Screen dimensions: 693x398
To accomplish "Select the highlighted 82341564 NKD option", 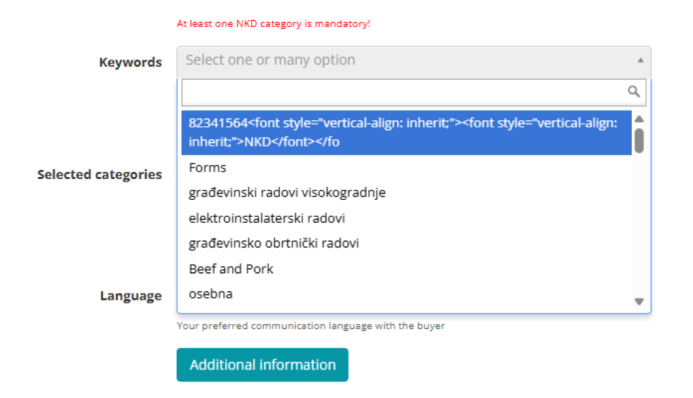I will (406, 133).
